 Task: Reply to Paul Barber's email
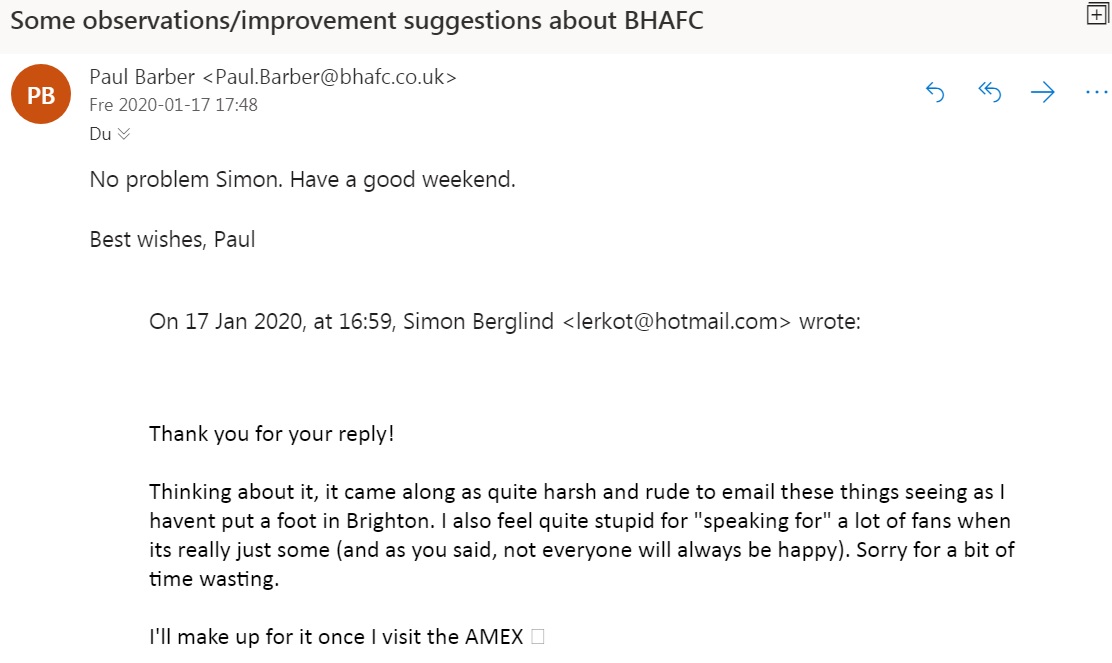tap(935, 92)
